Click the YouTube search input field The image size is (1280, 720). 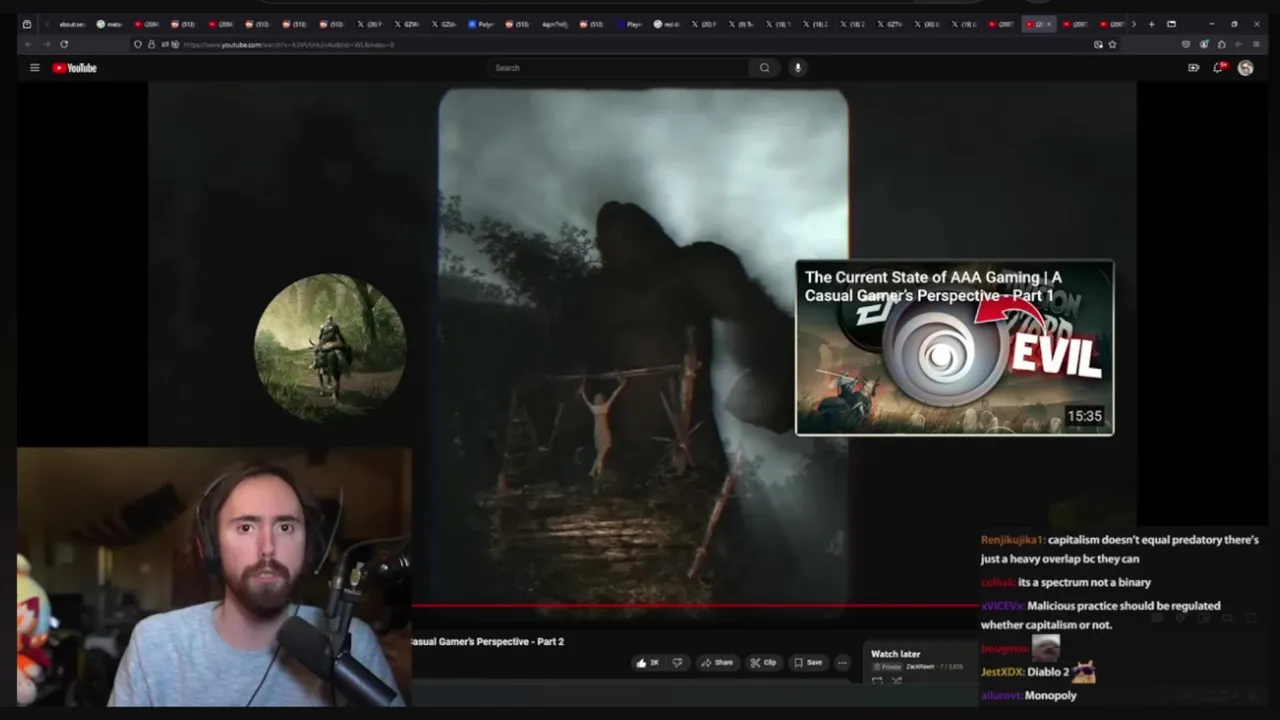click(620, 68)
